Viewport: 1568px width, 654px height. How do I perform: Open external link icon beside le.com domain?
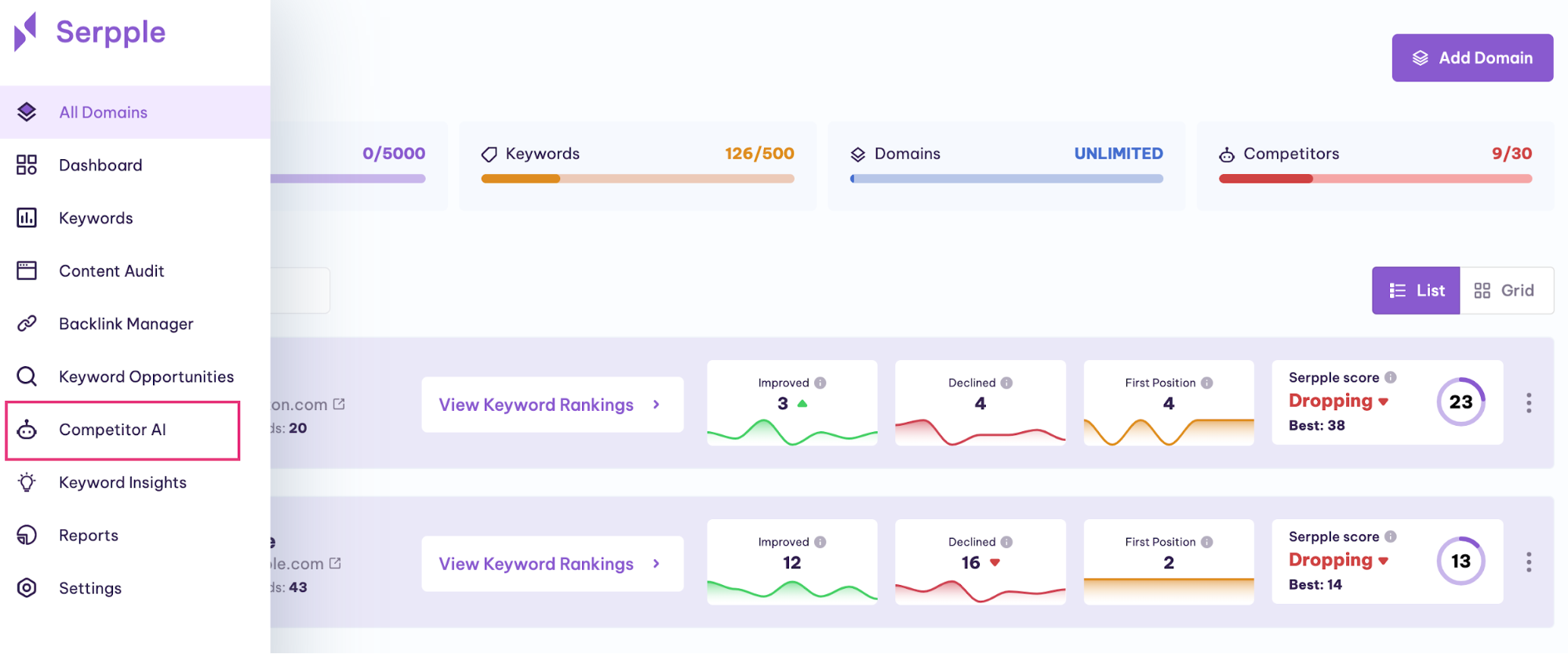pos(335,563)
